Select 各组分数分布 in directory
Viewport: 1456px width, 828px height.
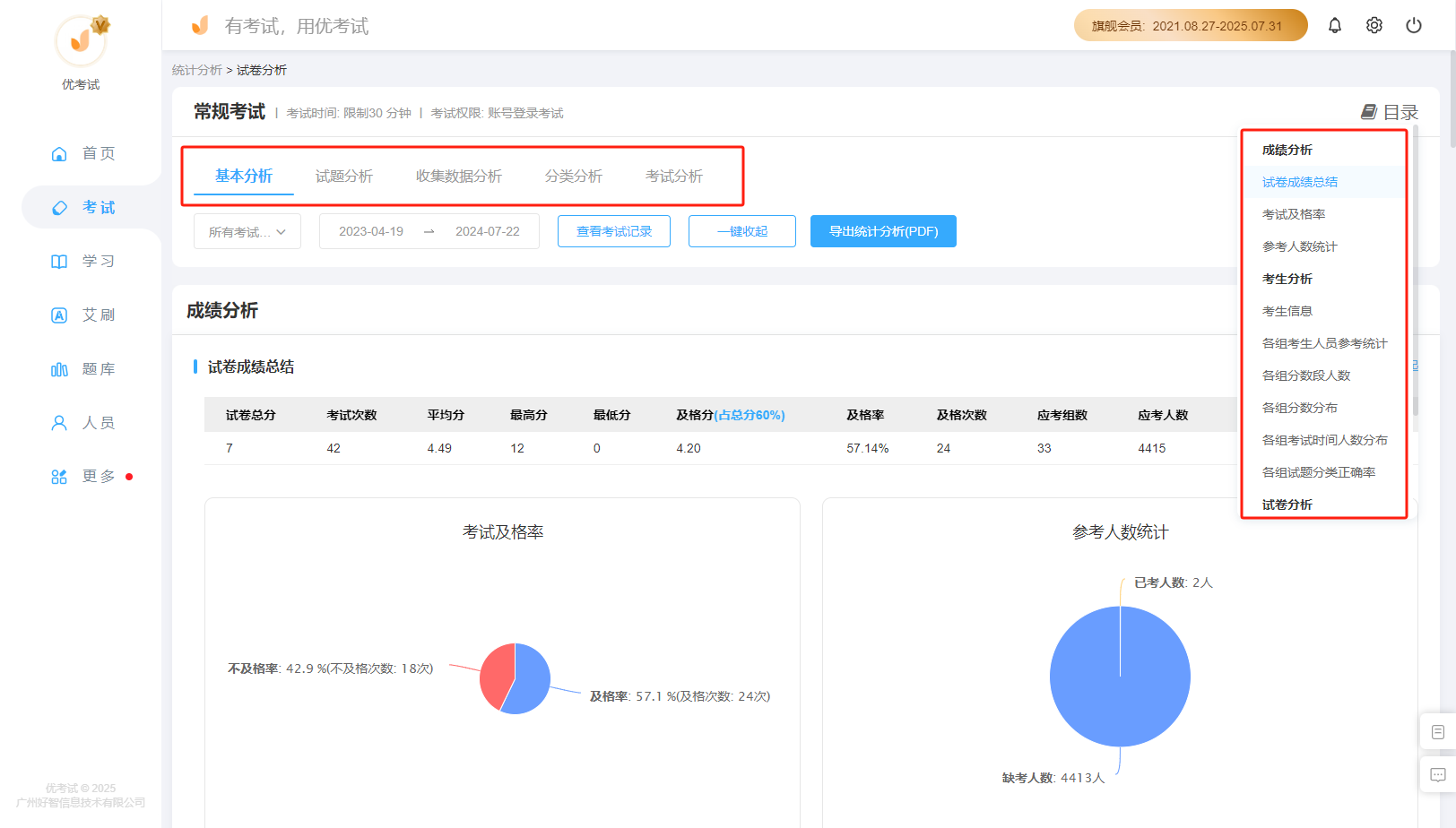pyautogui.click(x=1300, y=408)
